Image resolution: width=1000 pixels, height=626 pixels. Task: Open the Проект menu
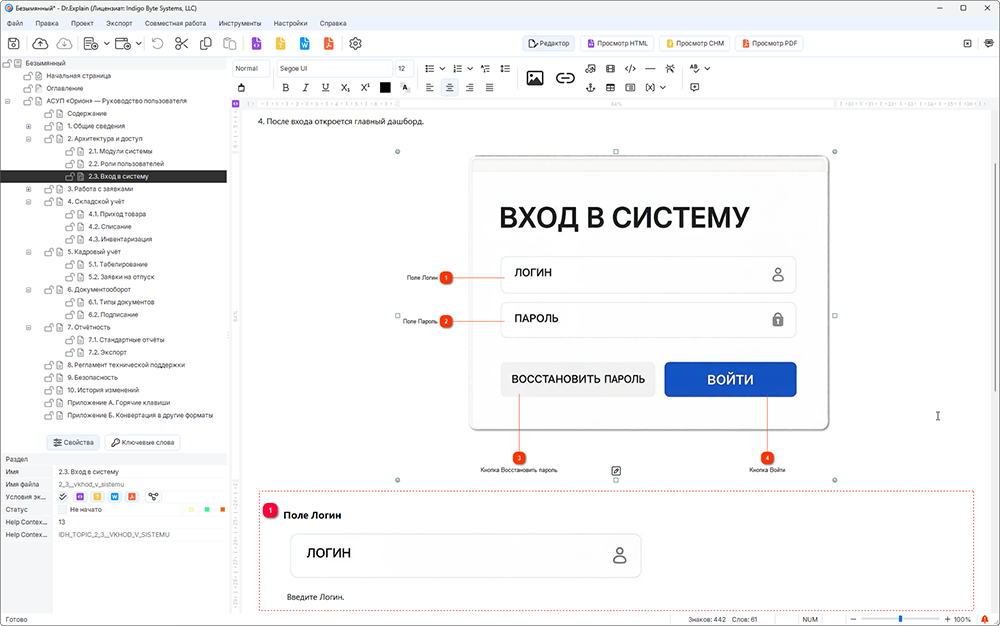coord(82,23)
